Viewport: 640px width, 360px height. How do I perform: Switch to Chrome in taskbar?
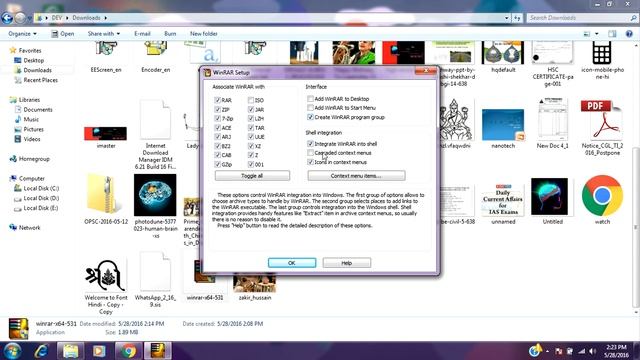(129, 351)
